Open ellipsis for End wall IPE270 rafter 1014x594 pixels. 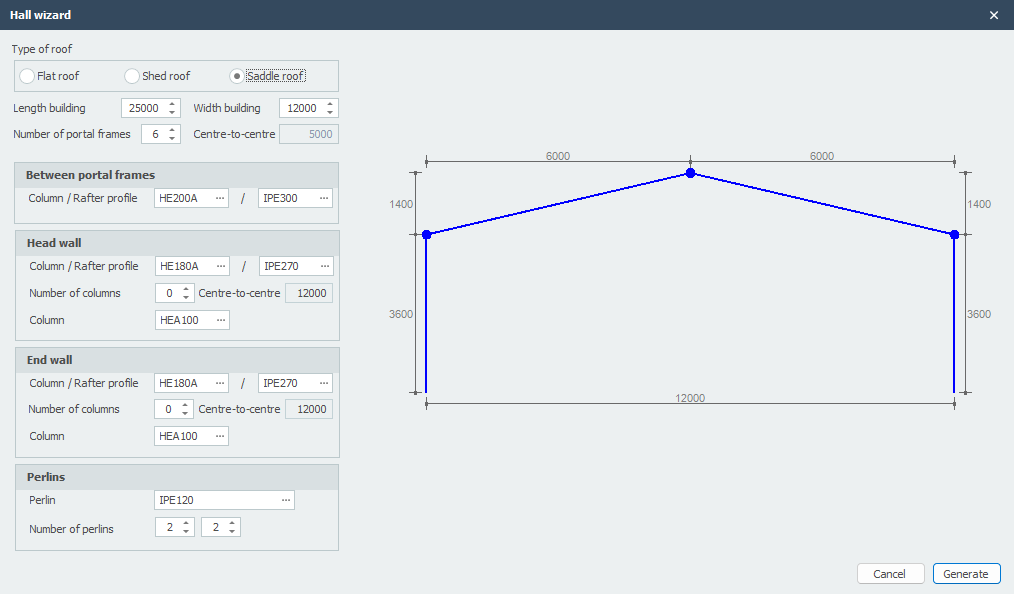(x=324, y=383)
